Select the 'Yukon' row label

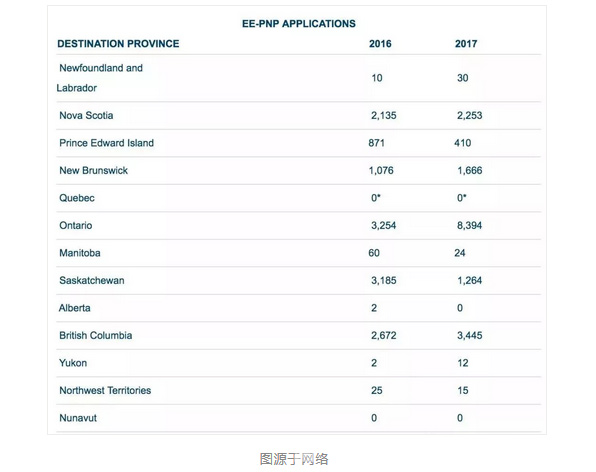coord(73,363)
